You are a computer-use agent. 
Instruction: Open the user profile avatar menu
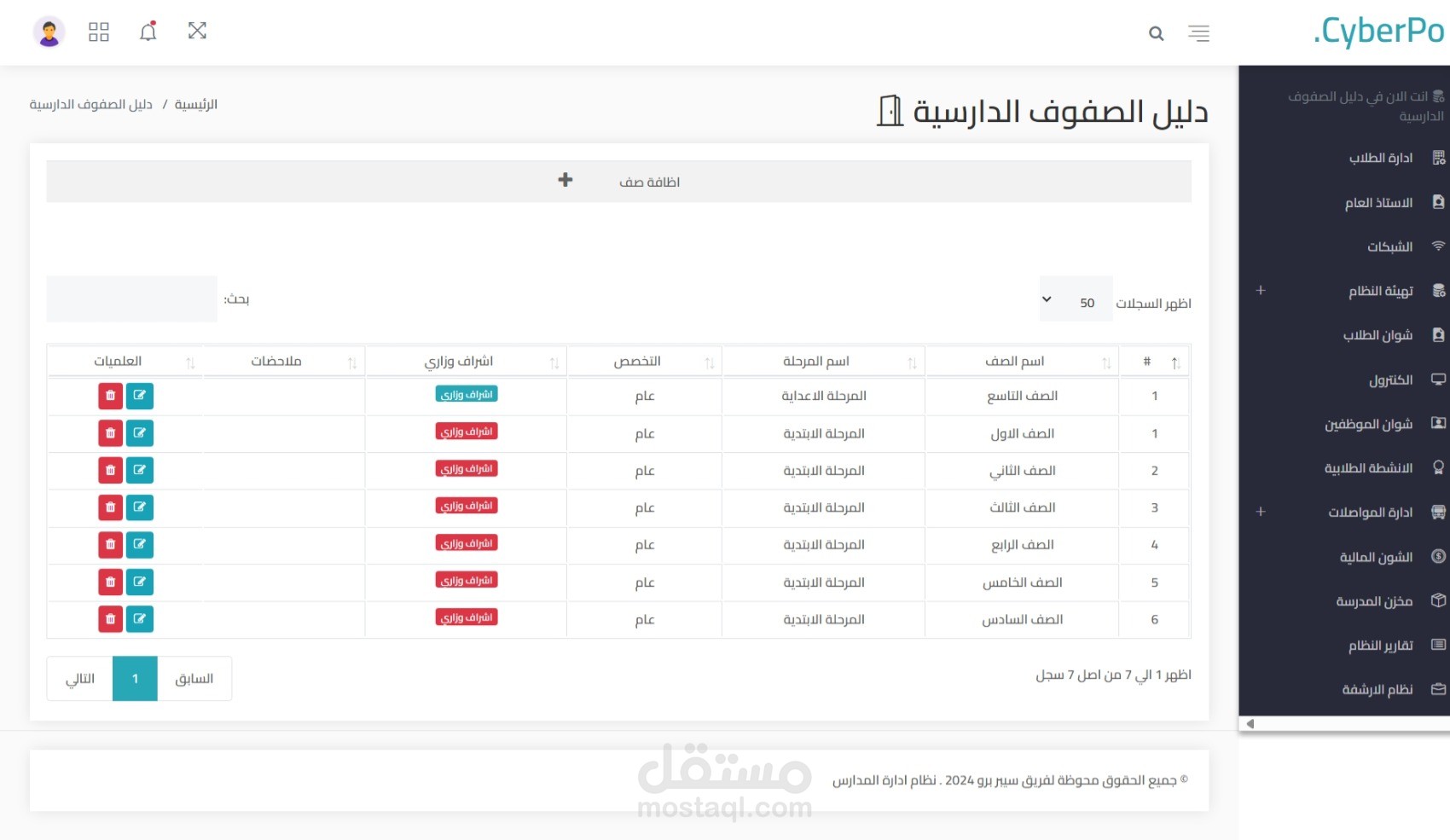49,32
